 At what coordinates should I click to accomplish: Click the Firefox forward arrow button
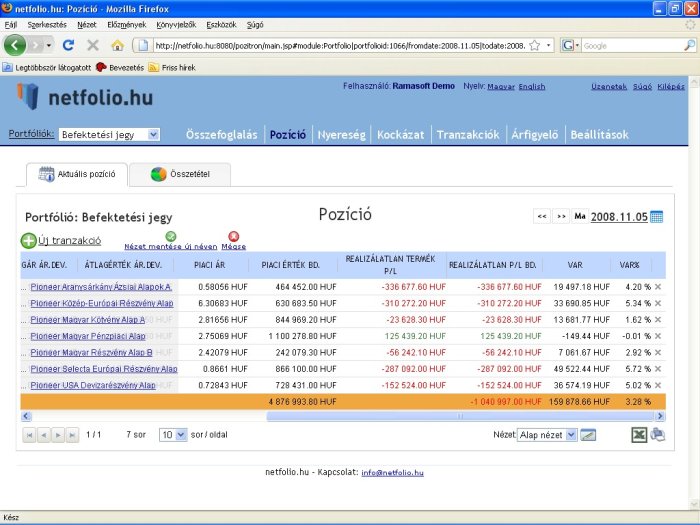[x=36, y=45]
